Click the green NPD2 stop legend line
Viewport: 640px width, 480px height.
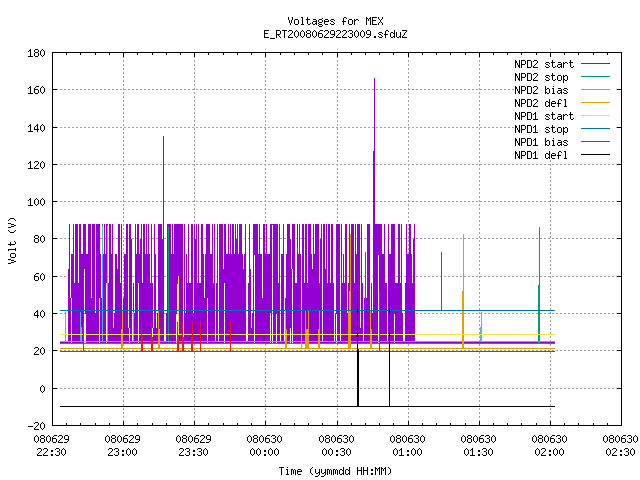(x=596, y=76)
